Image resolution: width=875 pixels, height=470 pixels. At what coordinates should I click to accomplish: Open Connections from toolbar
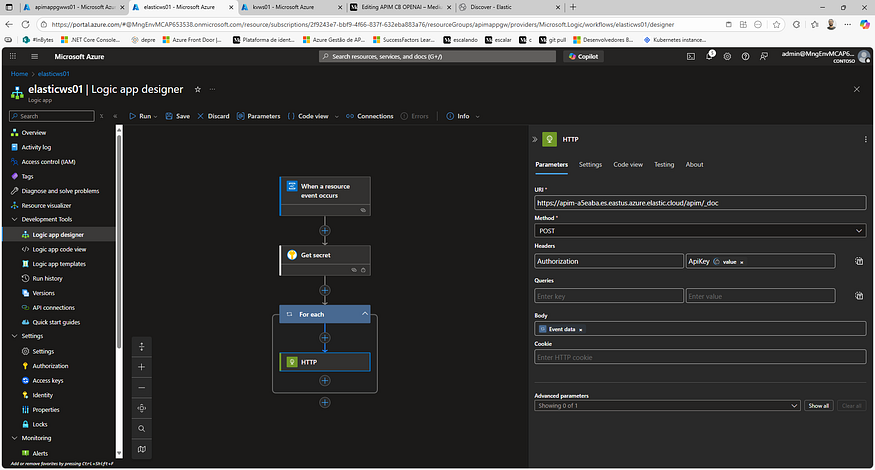369,116
